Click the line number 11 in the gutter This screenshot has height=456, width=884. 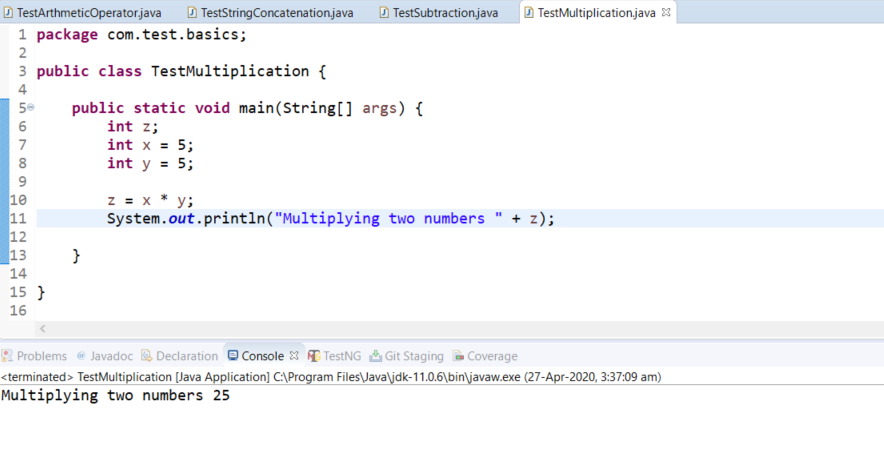tap(17, 218)
